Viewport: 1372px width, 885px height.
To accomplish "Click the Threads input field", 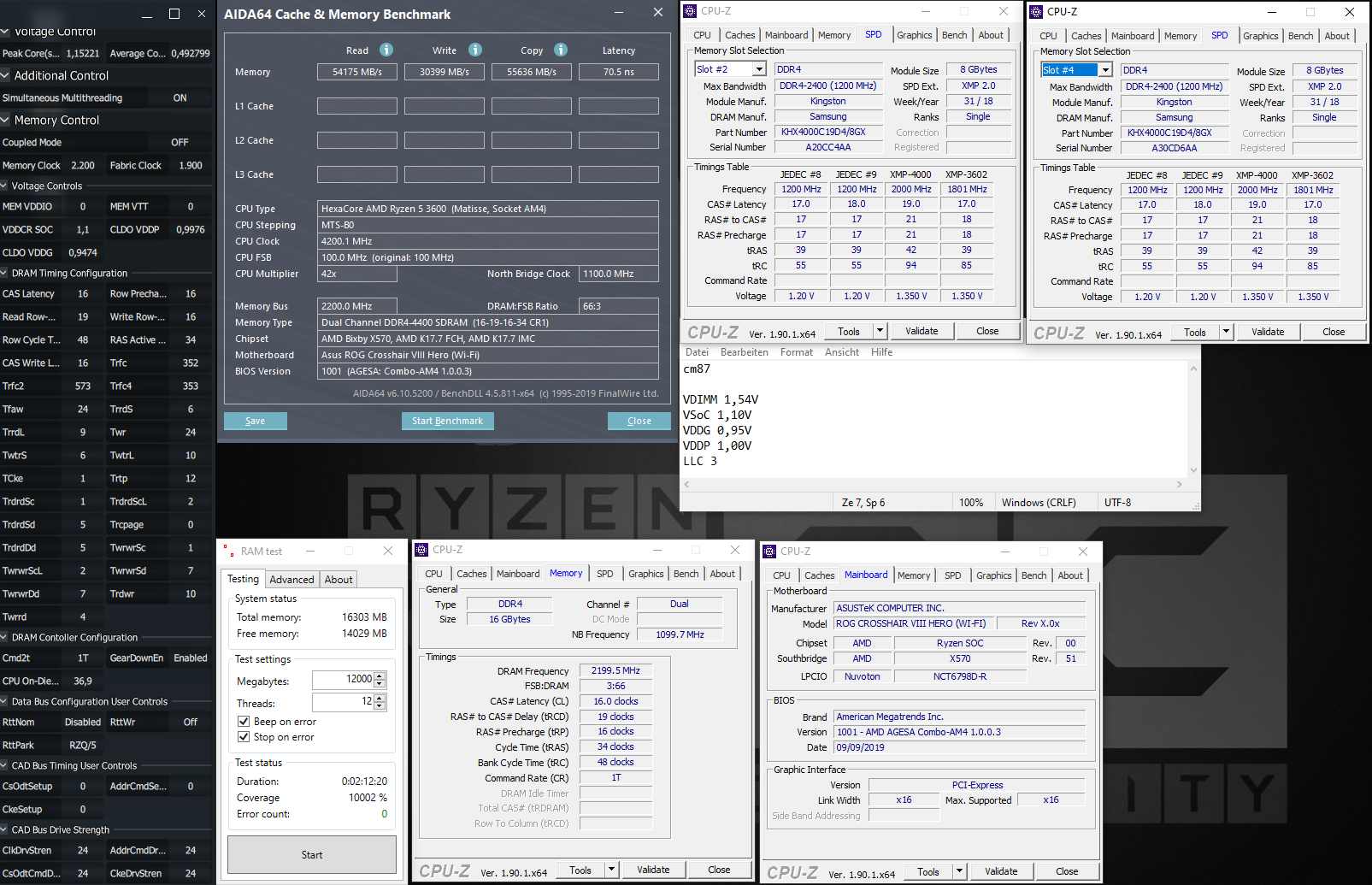I will pos(343,702).
